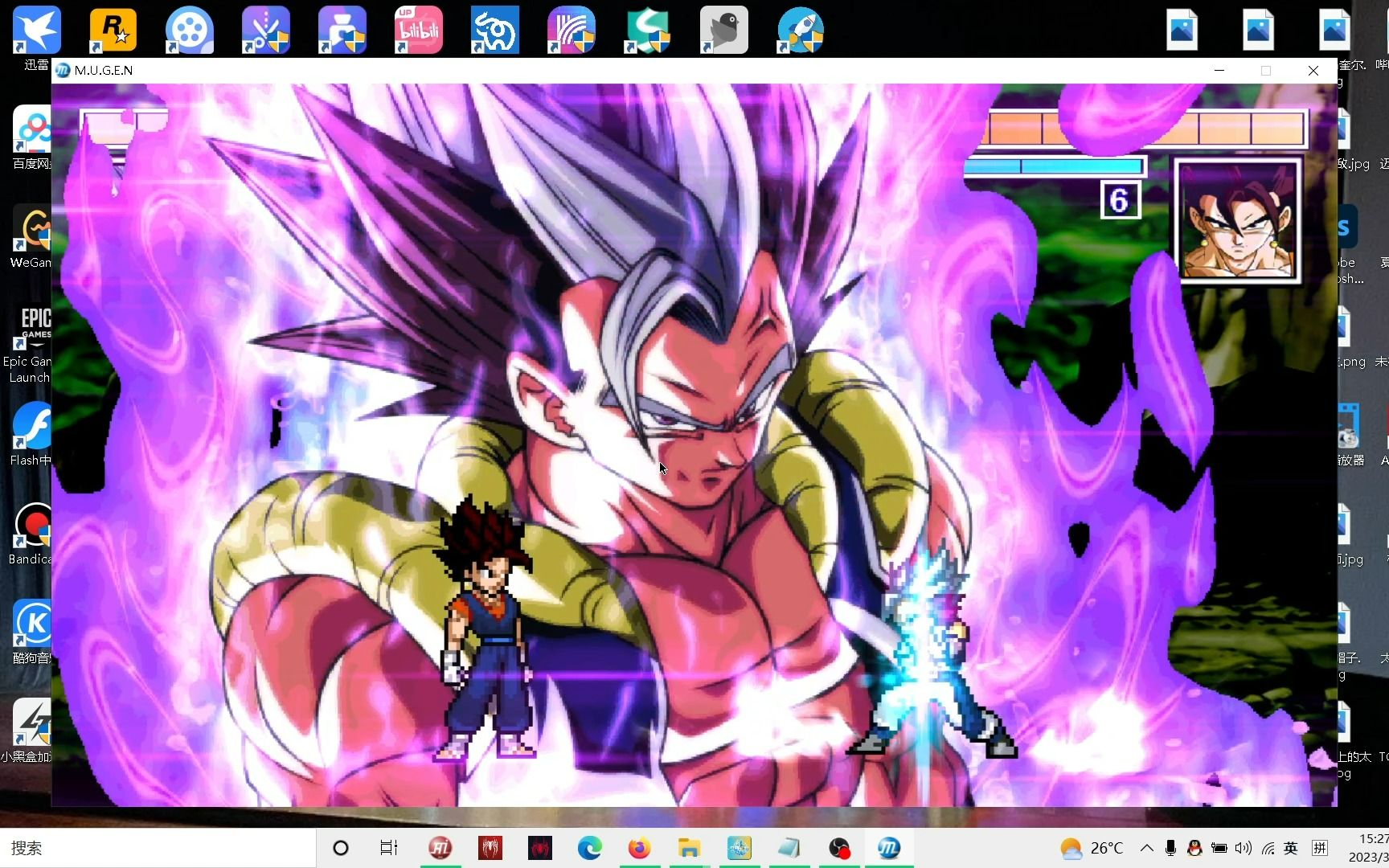This screenshot has width=1389, height=868.
Task: Launch the WeGame desktop shortcut
Action: point(32,236)
